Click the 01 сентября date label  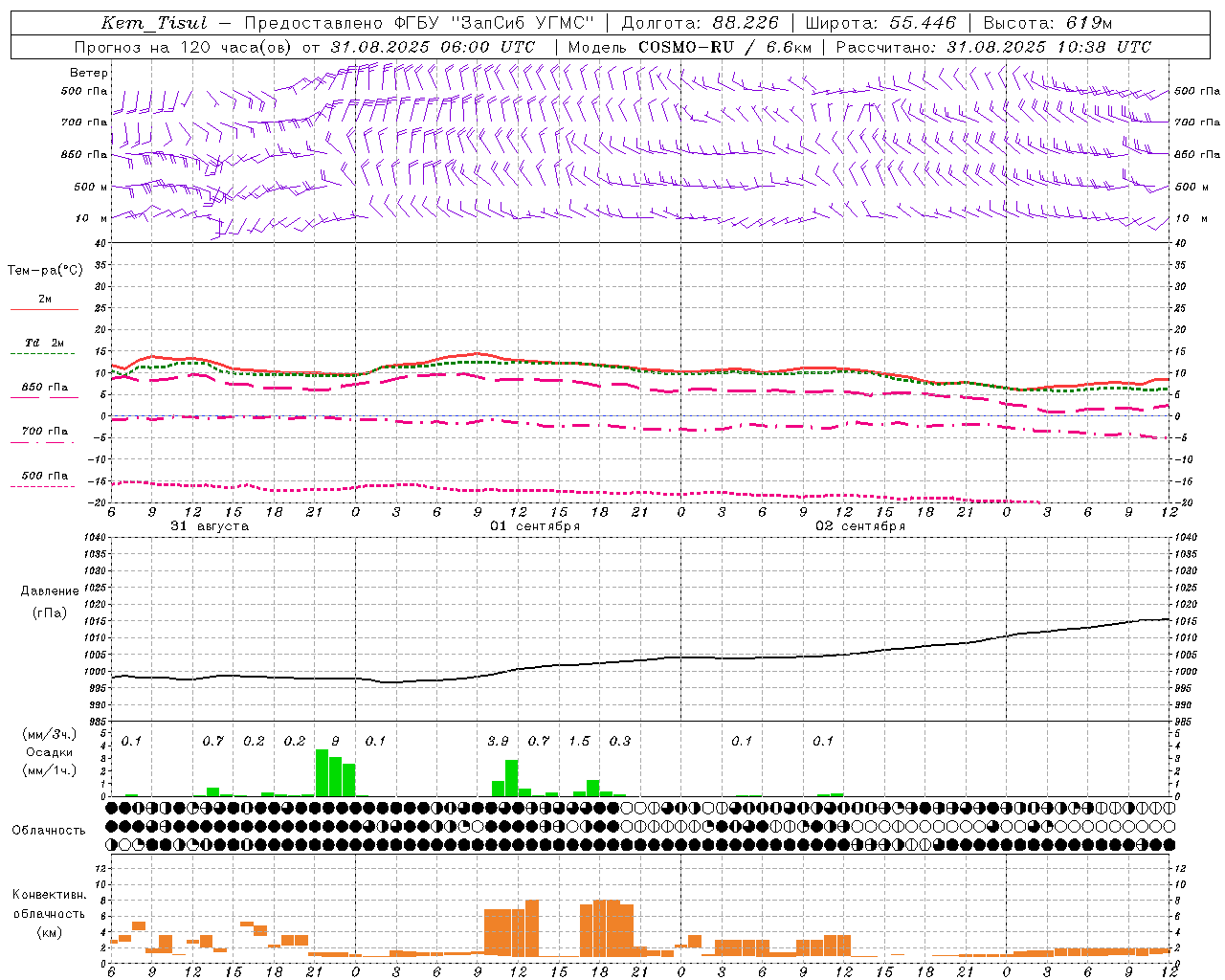(x=535, y=526)
